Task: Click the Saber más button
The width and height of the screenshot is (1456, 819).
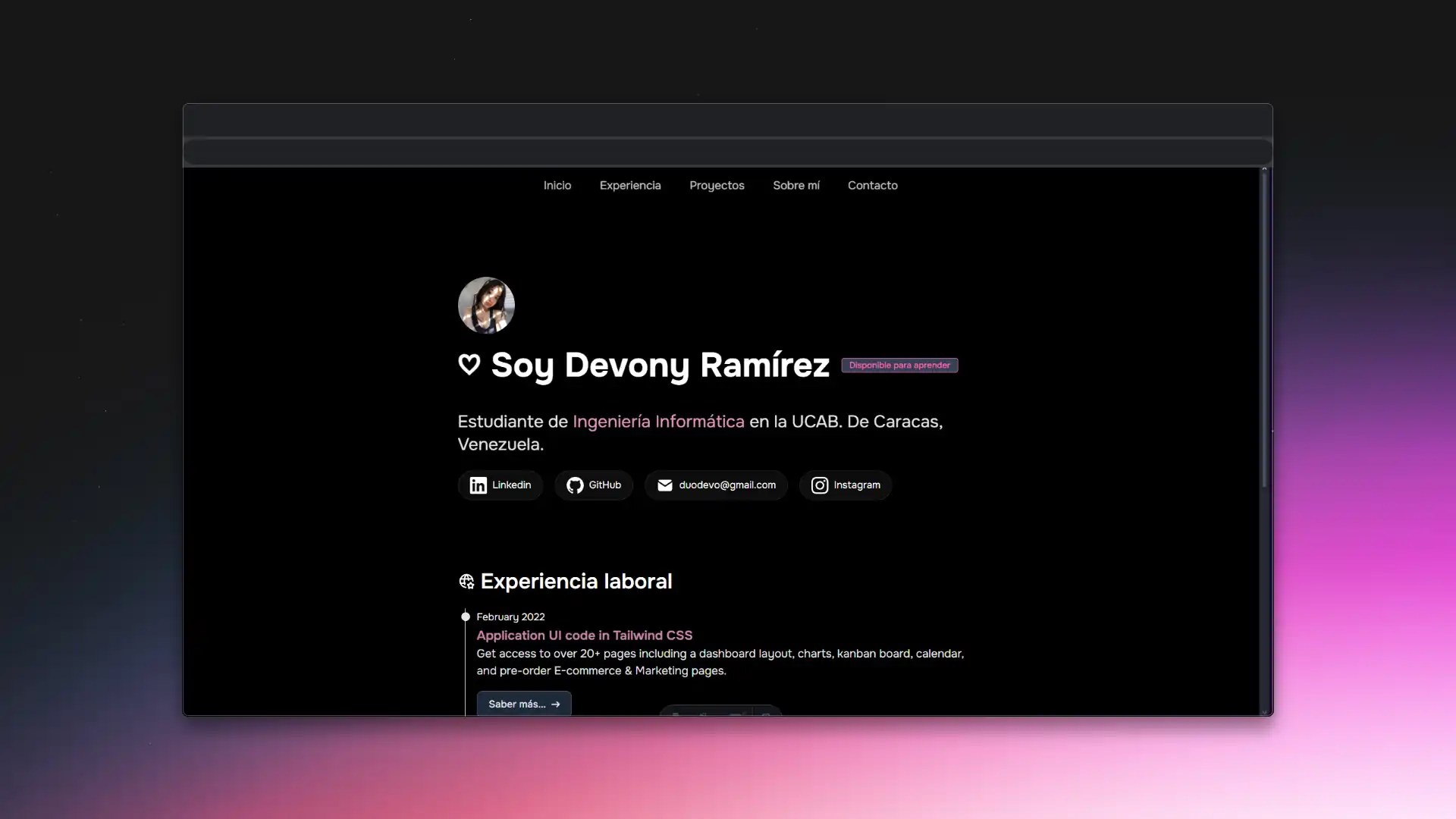Action: point(523,704)
